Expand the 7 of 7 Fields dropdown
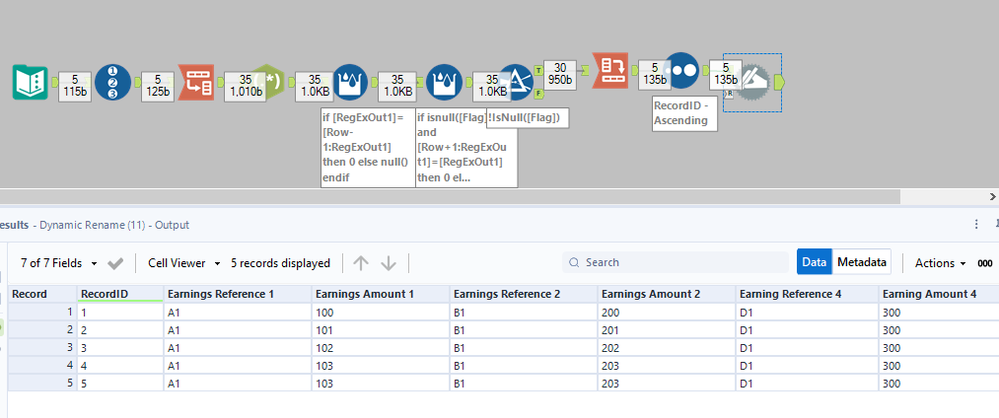The height and width of the screenshot is (418, 999). 60,263
